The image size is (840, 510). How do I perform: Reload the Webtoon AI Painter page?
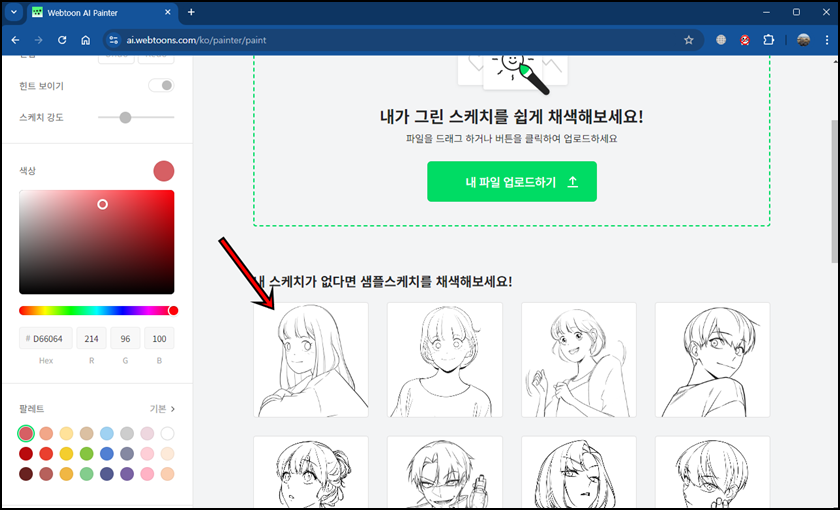(62, 40)
